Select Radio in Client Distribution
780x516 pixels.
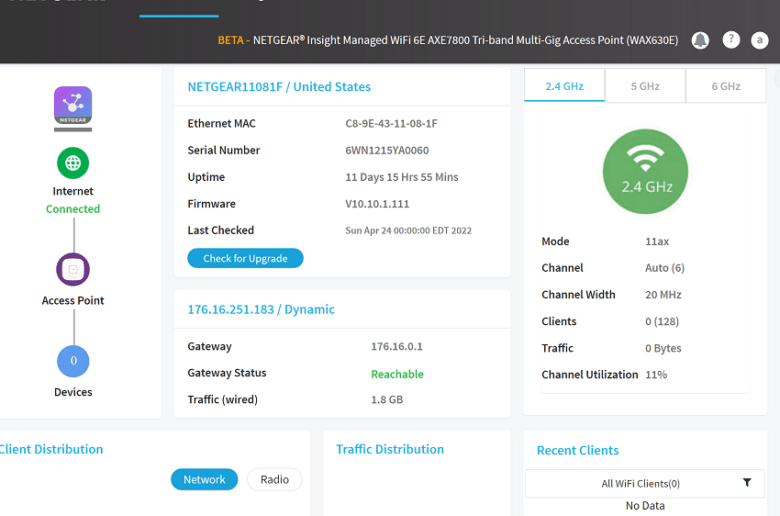click(x=275, y=479)
